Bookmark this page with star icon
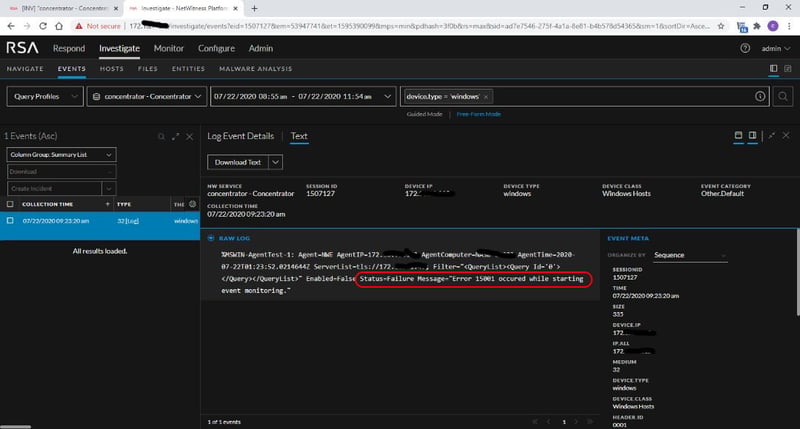Screen dimensions: 800x429 coord(720,26)
